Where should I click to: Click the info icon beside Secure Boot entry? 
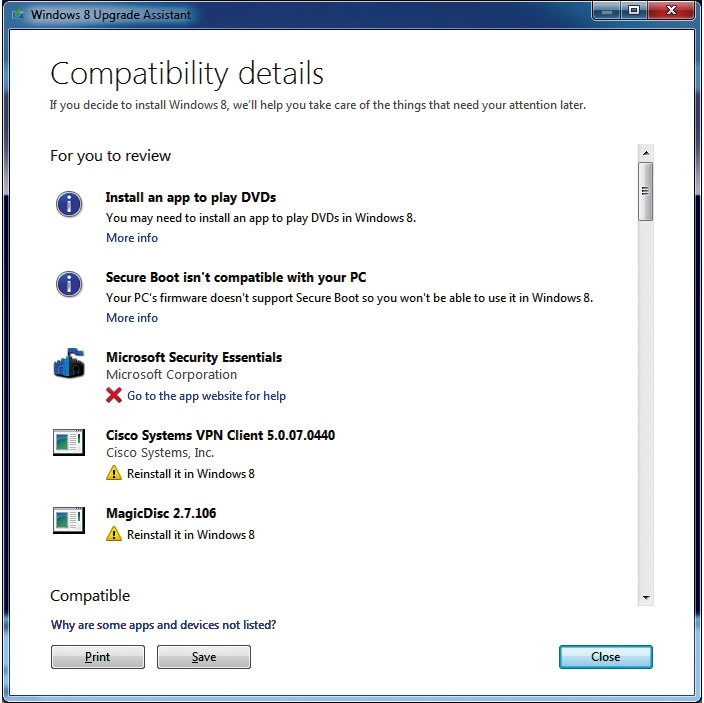69,284
